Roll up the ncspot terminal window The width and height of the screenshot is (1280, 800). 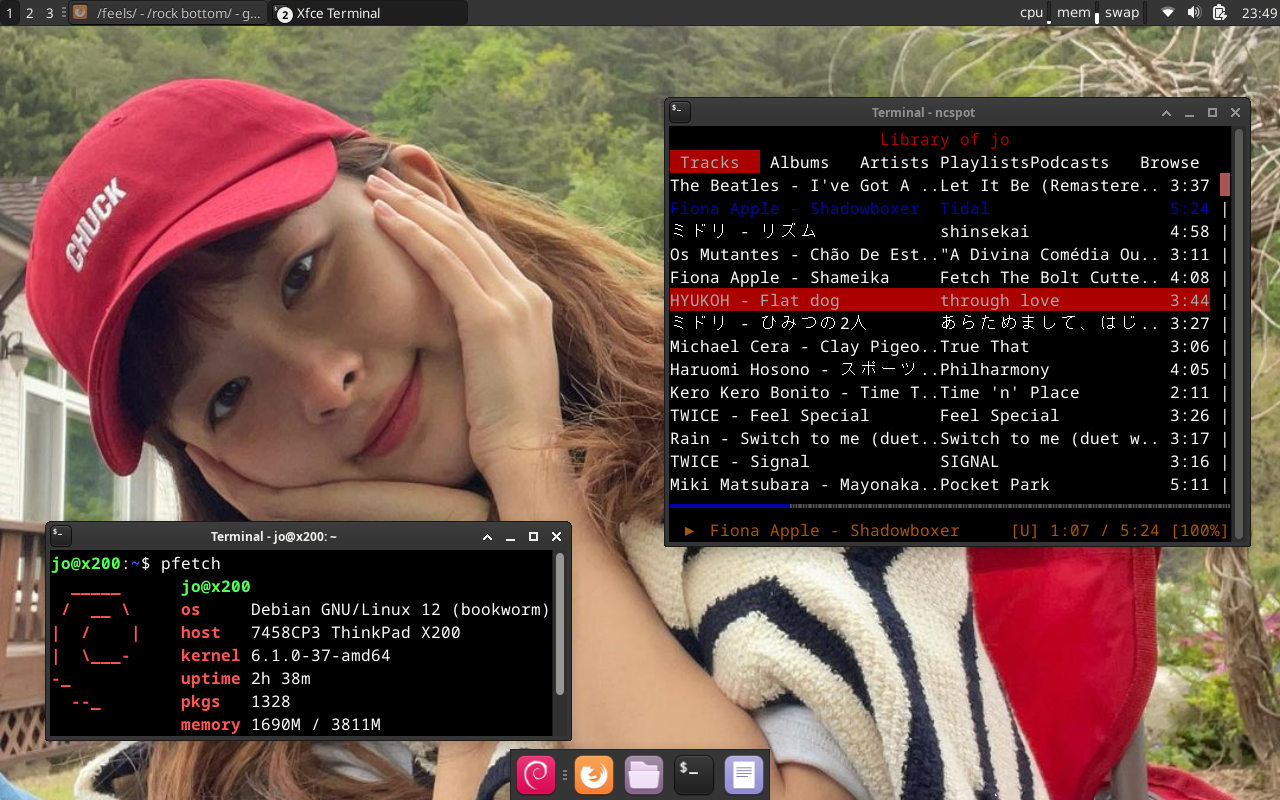(1167, 113)
